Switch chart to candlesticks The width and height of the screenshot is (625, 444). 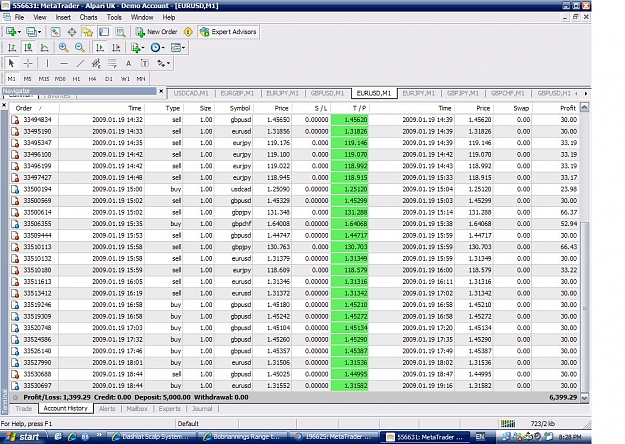click(28, 48)
